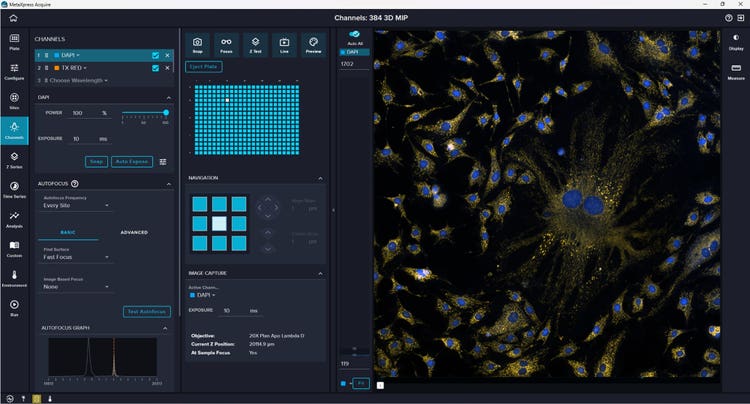
Task: Open the Custom section in sidebar
Action: [x=14, y=249]
